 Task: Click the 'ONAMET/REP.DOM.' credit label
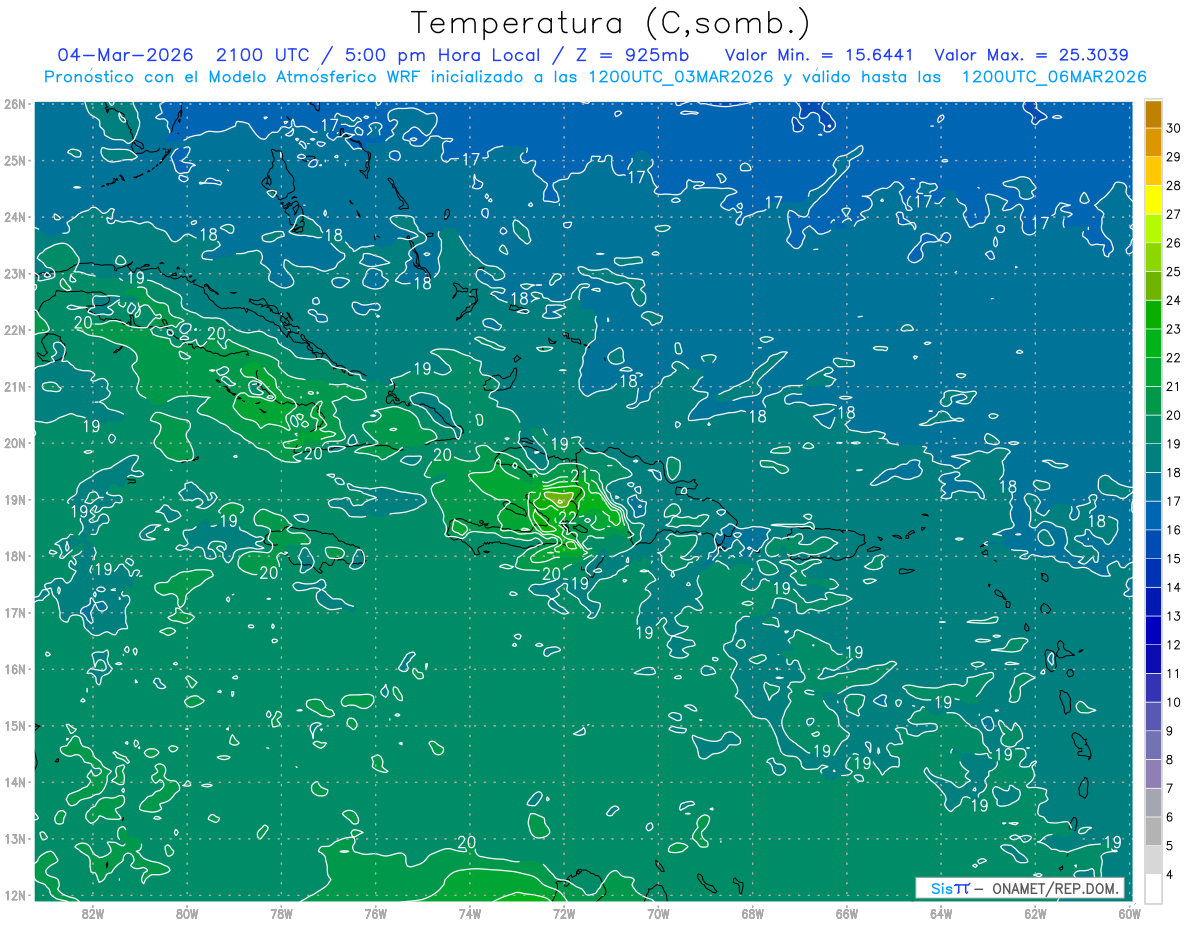pos(1054,888)
